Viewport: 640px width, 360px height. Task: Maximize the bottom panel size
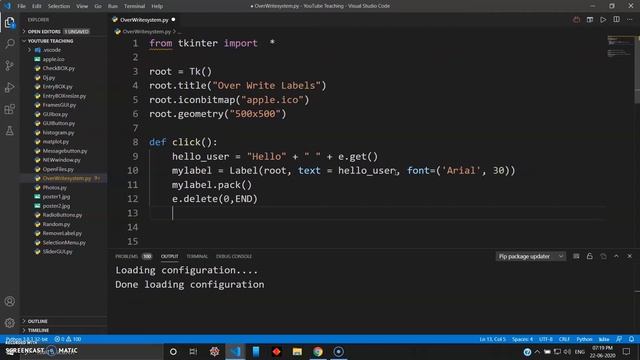pos(616,256)
